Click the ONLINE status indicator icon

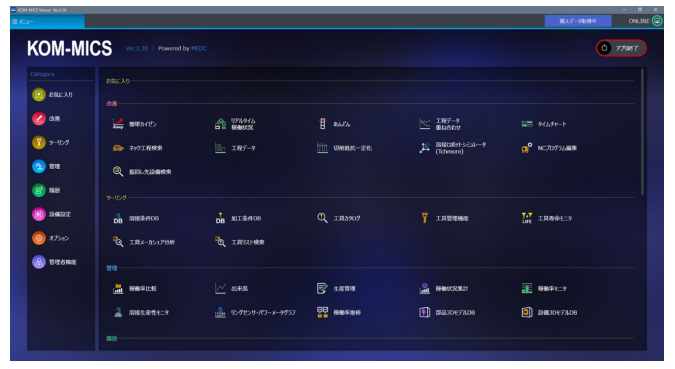tap(657, 21)
